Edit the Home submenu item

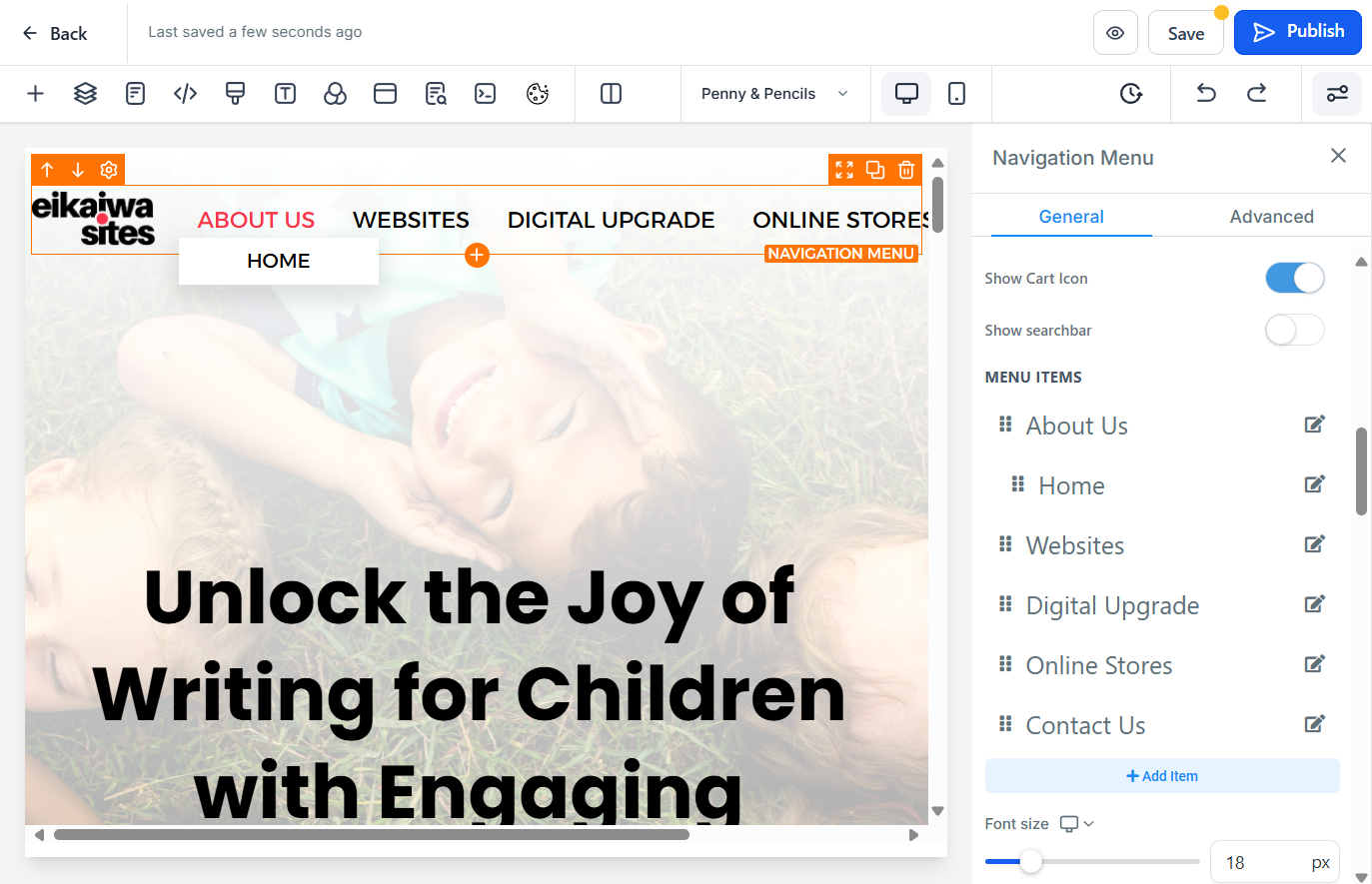1315,484
